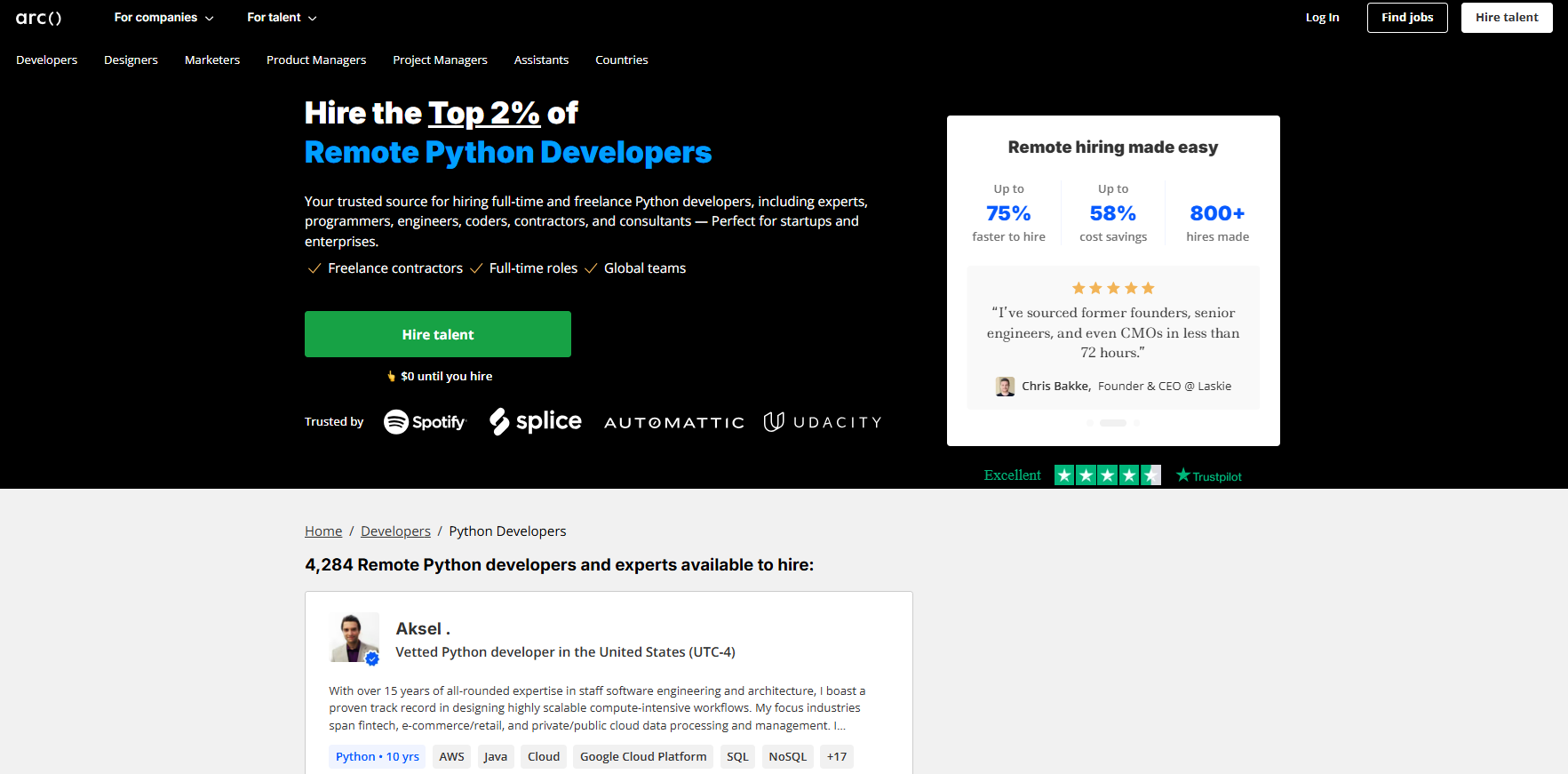The image size is (1568, 774).
Task: Expand the For companies dropdown
Action: click(163, 18)
